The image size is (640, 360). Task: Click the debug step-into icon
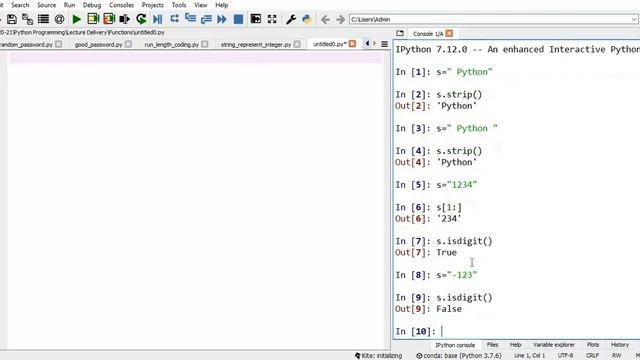pyautogui.click(x=190, y=18)
